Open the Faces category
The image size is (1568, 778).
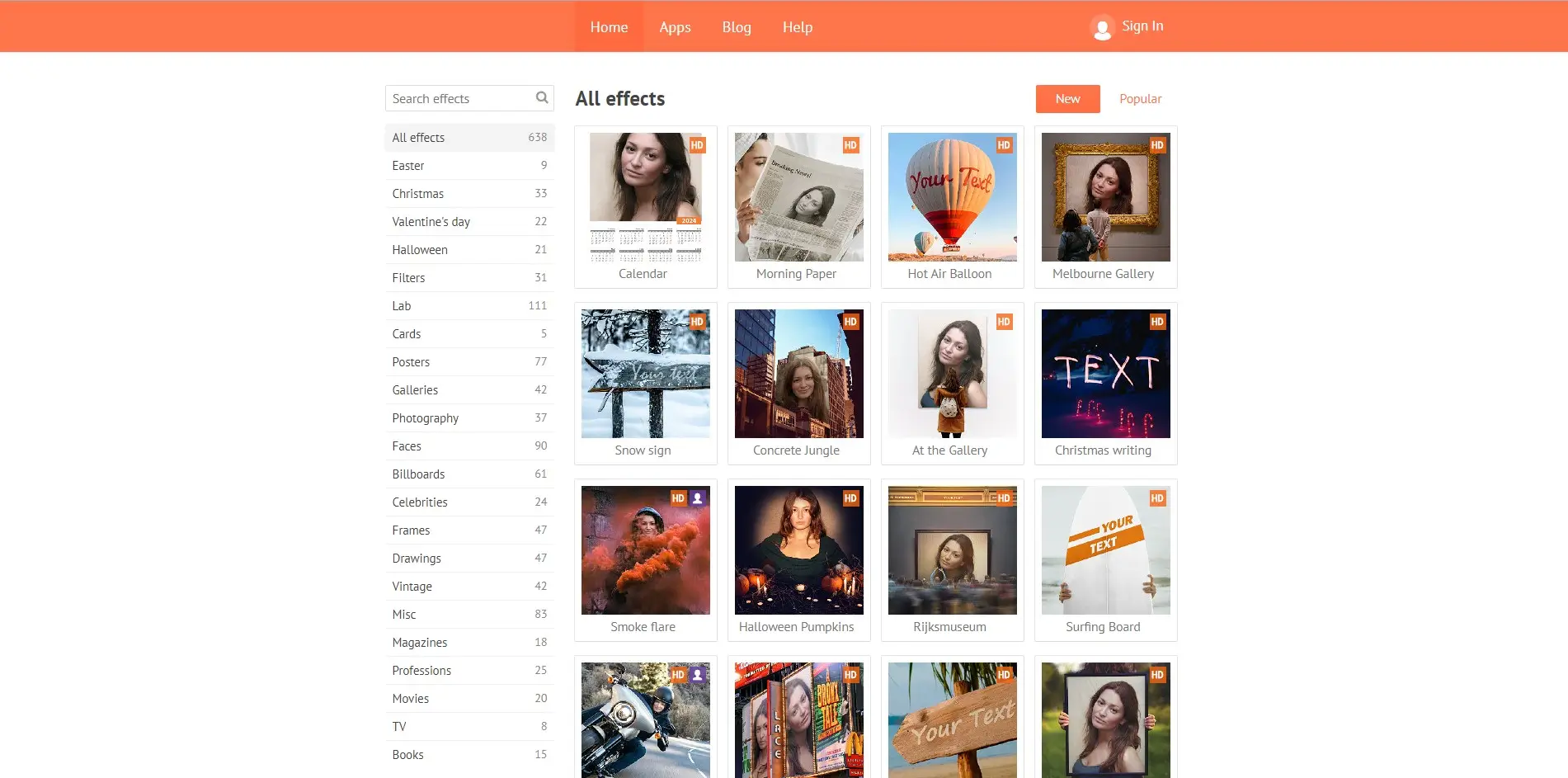coord(469,446)
